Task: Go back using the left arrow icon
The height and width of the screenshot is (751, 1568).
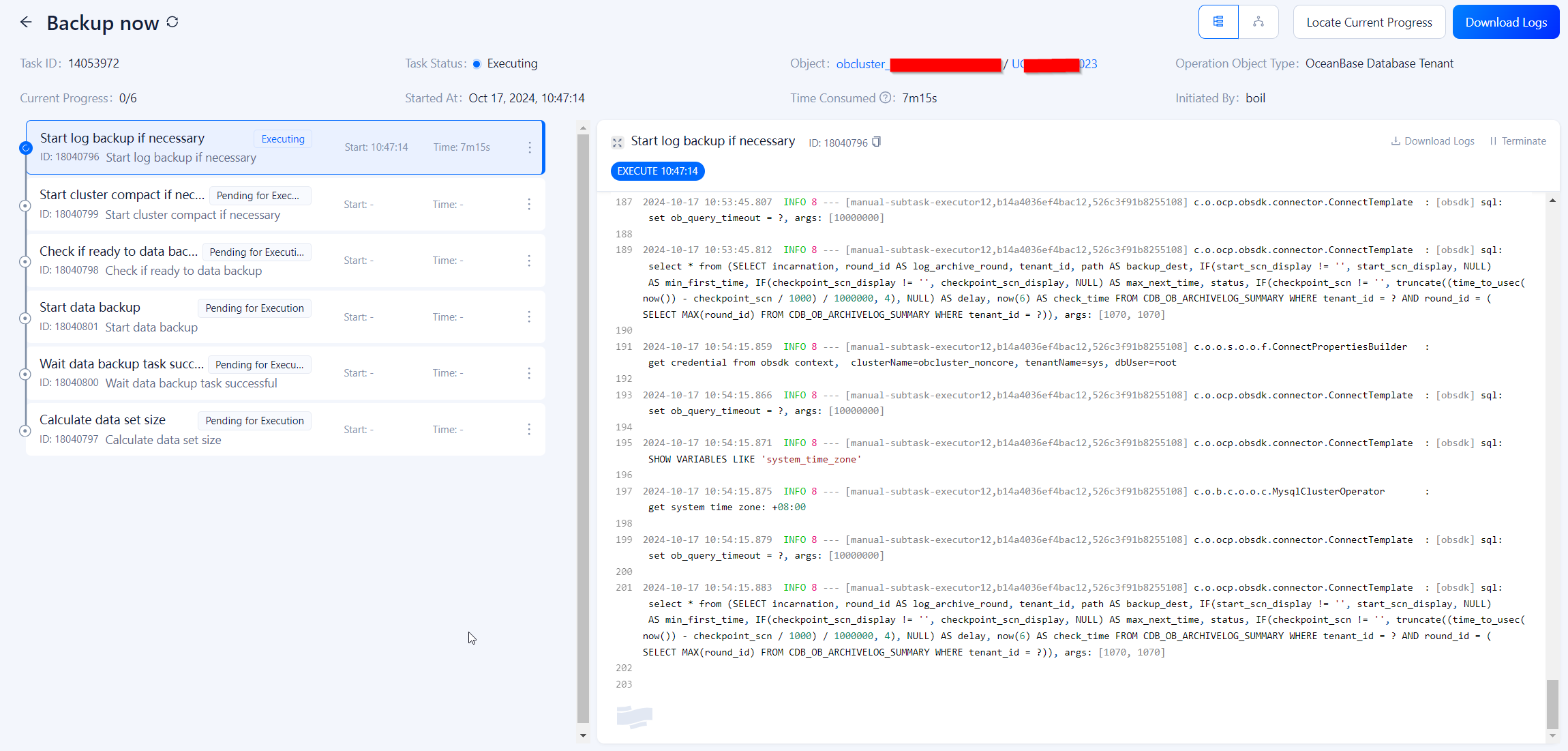Action: click(26, 23)
